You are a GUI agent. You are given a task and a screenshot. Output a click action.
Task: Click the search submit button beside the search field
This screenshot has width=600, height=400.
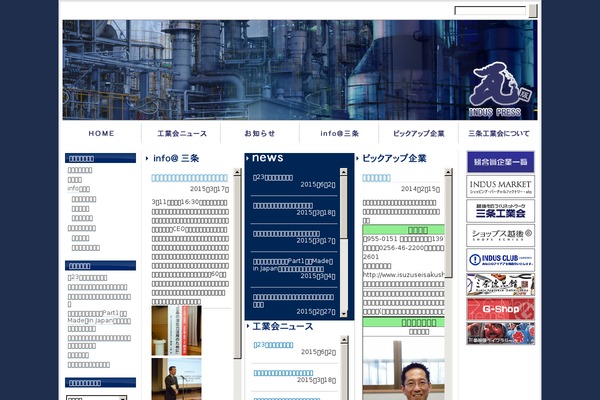(x=533, y=11)
